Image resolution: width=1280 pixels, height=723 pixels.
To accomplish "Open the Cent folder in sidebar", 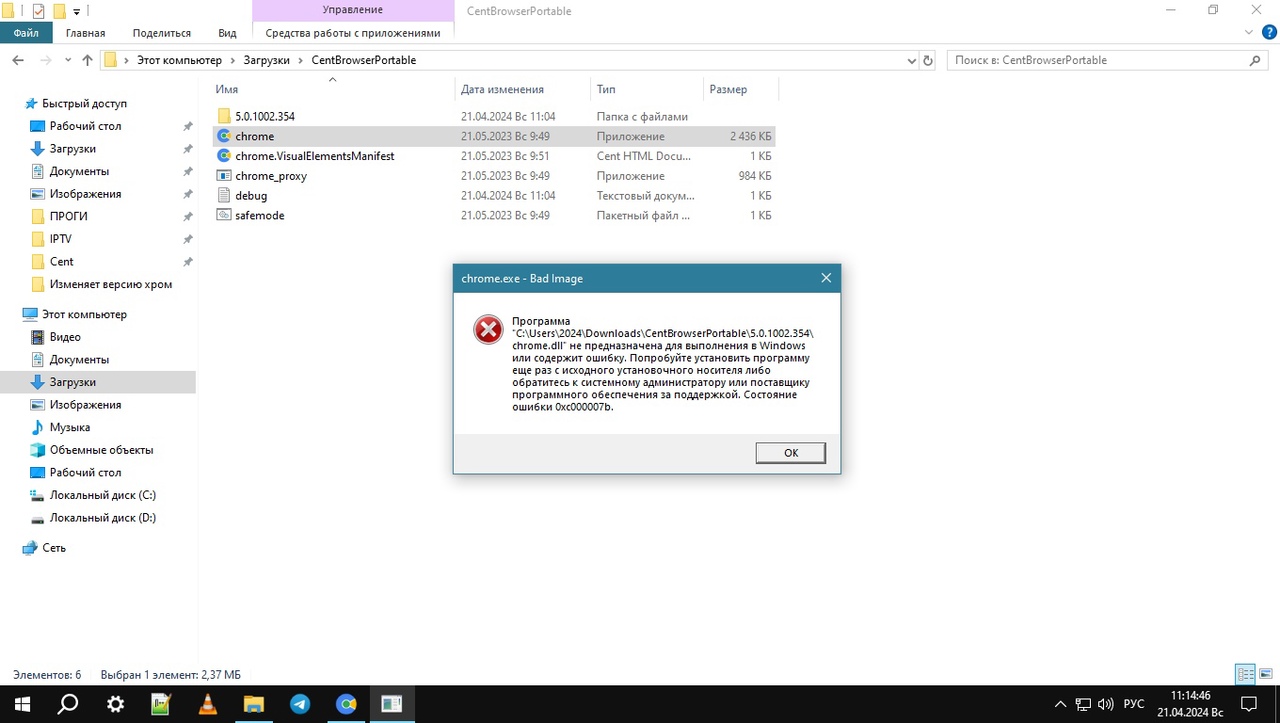I will pos(62,261).
